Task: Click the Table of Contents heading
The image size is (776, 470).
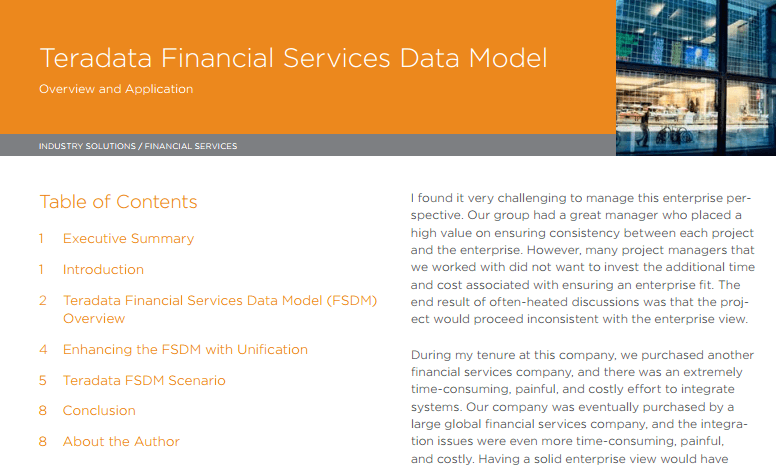Action: pyautogui.click(x=118, y=202)
